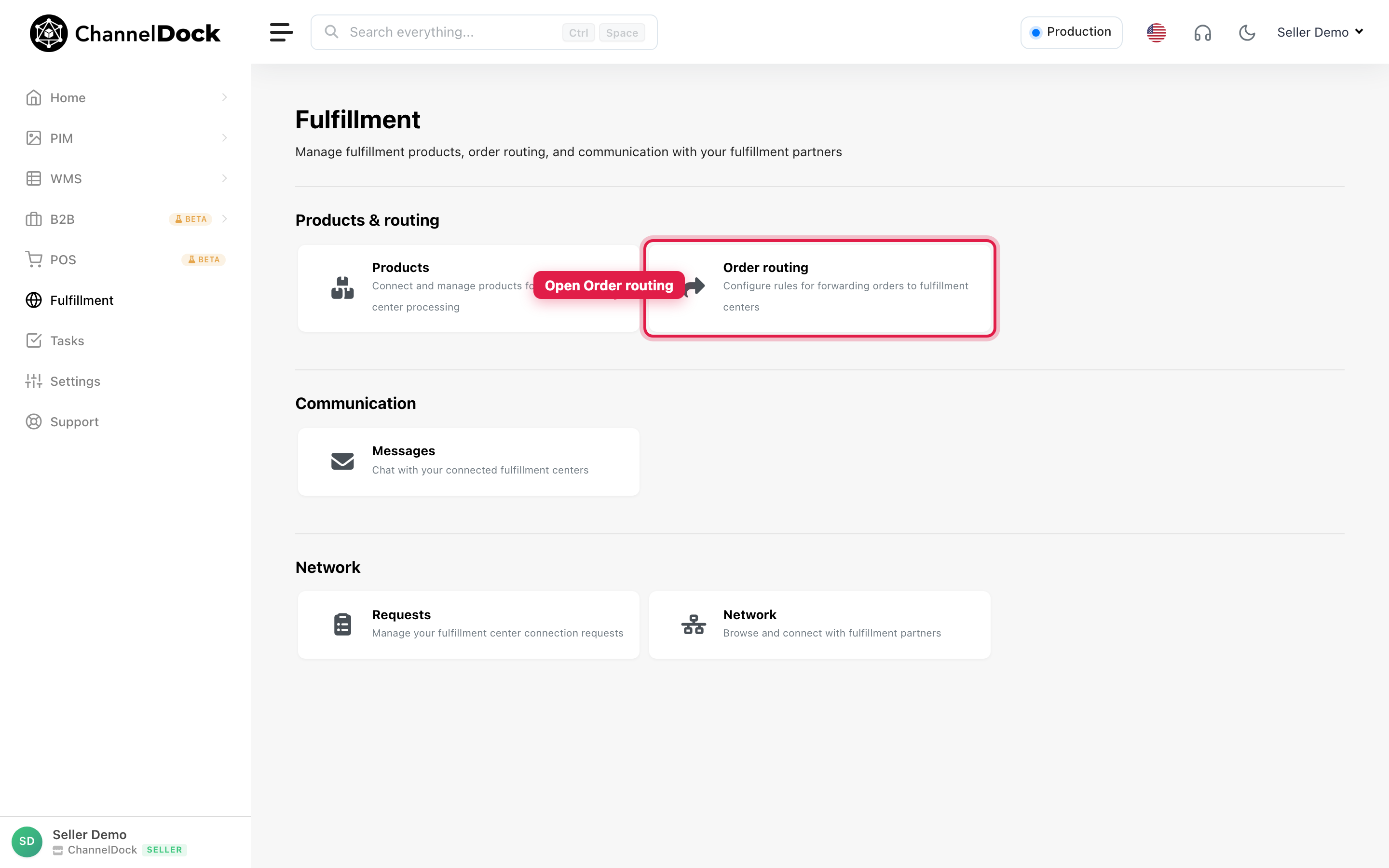1389x868 pixels.
Task: Click the SD avatar in the sidebar footer
Action: tap(27, 841)
